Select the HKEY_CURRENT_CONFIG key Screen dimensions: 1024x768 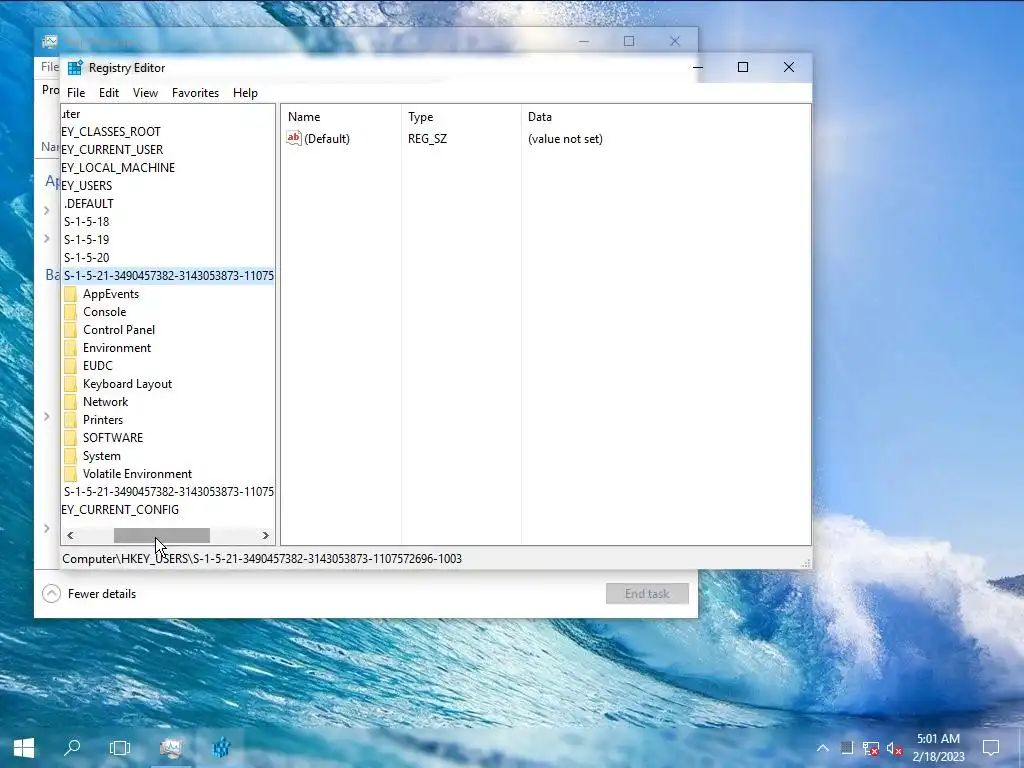[x=120, y=509]
